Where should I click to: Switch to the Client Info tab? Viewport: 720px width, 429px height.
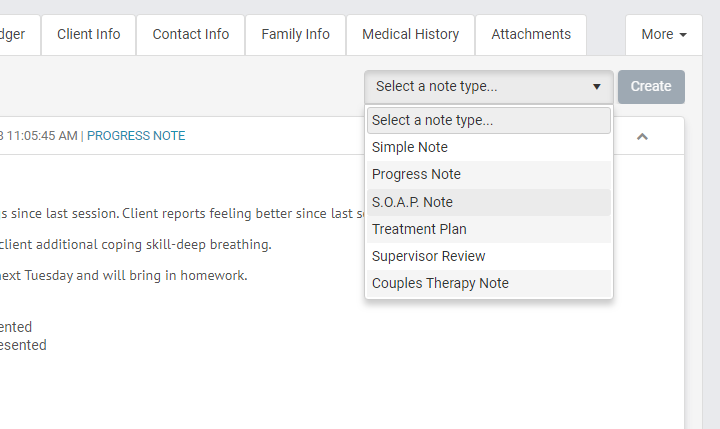click(88, 35)
